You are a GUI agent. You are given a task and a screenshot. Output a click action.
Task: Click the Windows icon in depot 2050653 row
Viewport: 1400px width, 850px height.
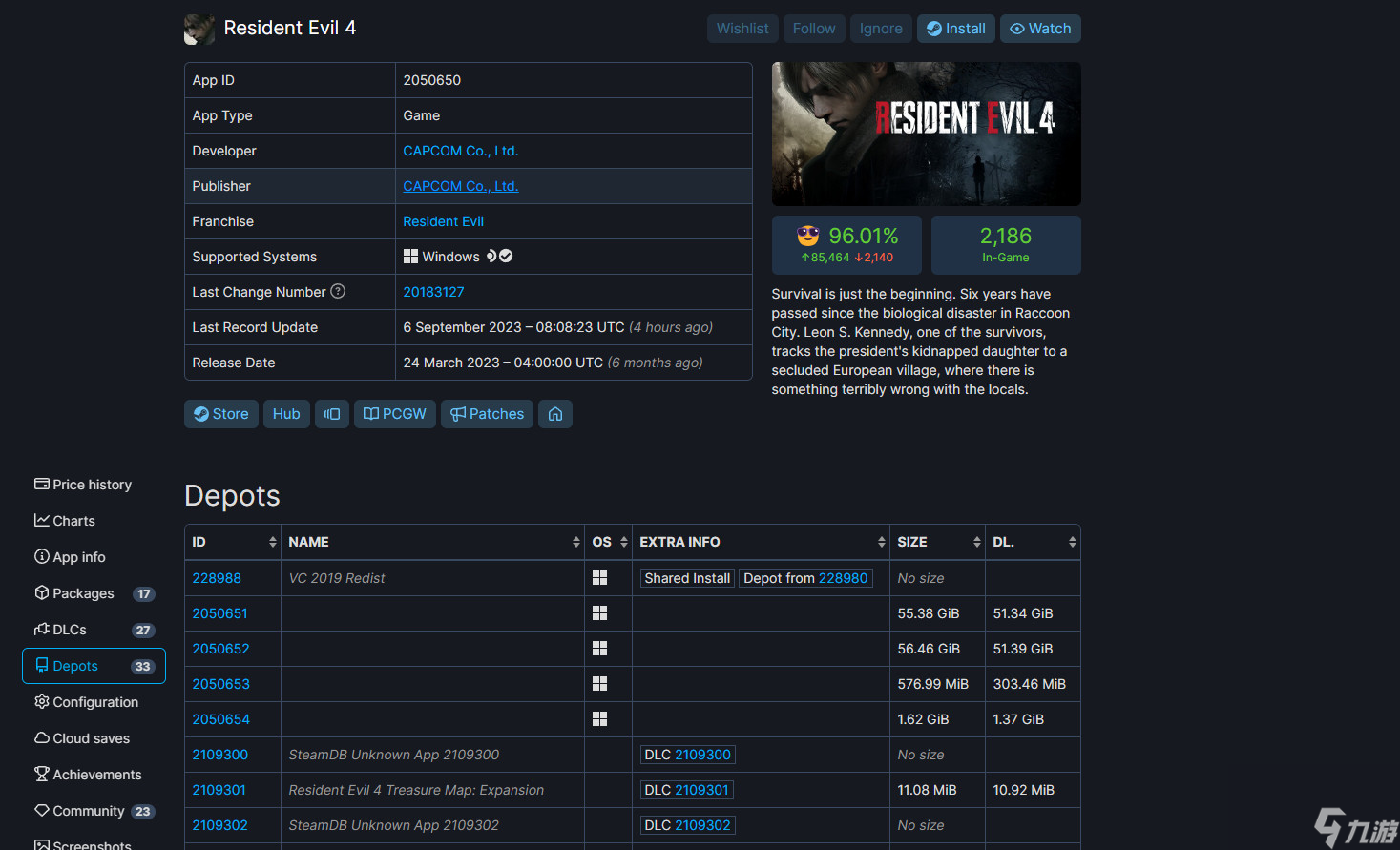pyautogui.click(x=599, y=683)
